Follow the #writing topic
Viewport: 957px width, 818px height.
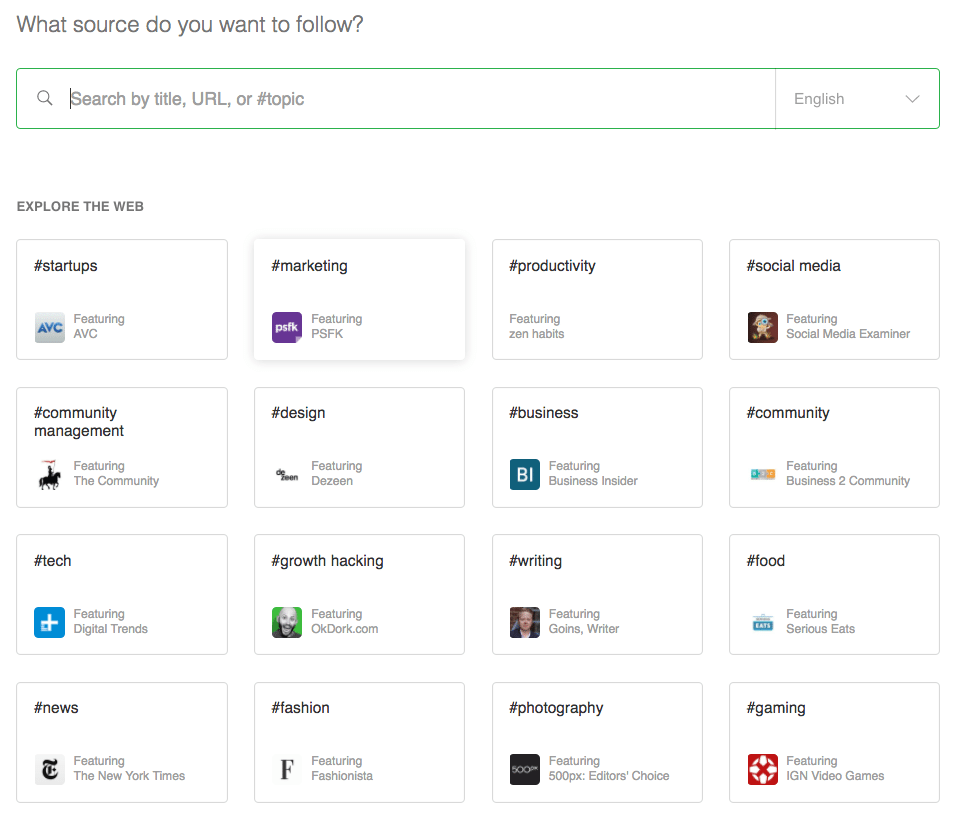coord(597,594)
